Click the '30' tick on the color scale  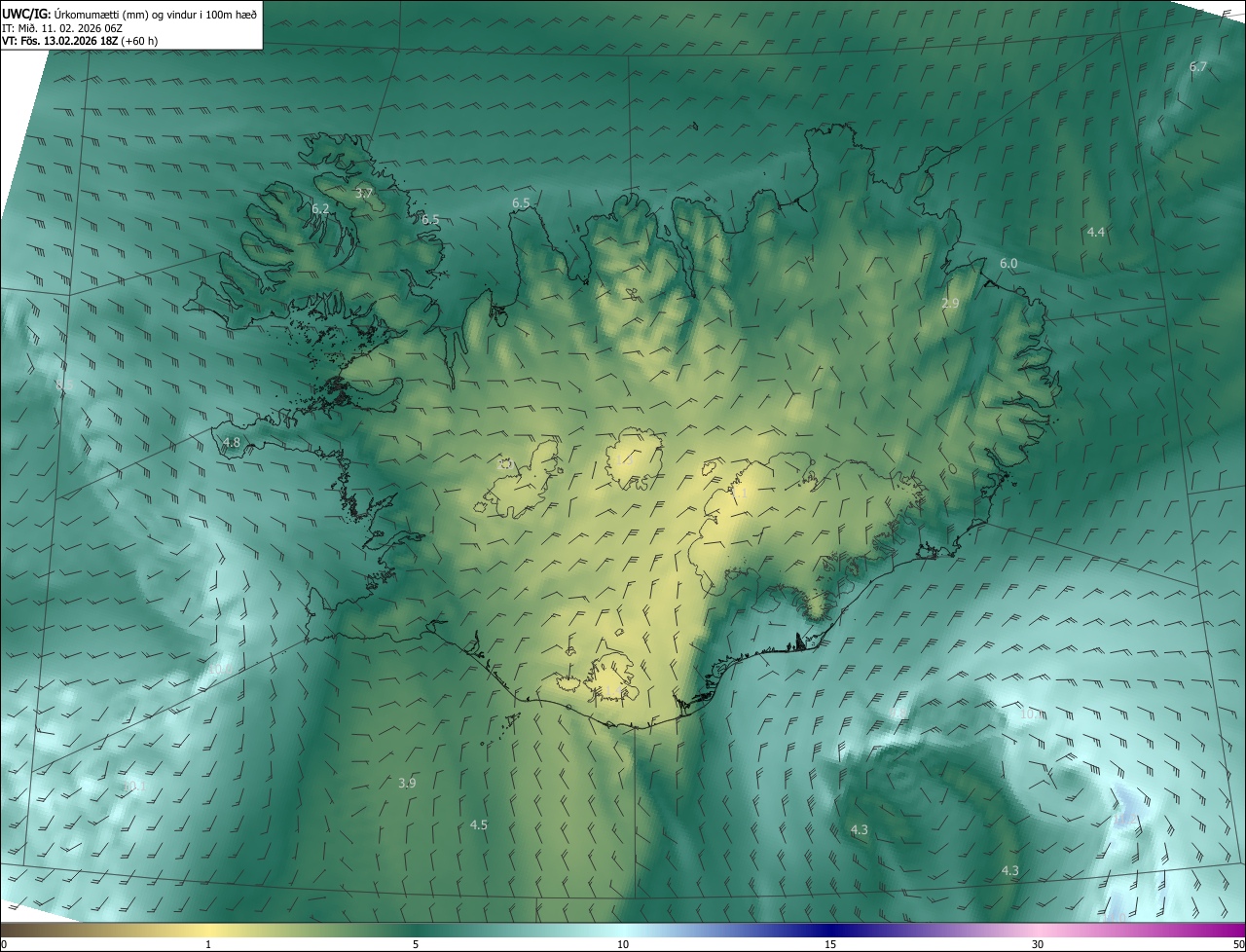(x=1038, y=944)
